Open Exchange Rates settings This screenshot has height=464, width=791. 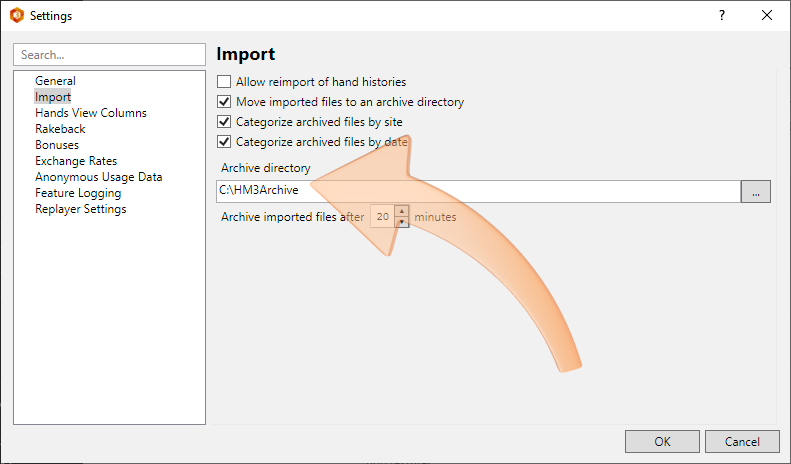click(76, 161)
